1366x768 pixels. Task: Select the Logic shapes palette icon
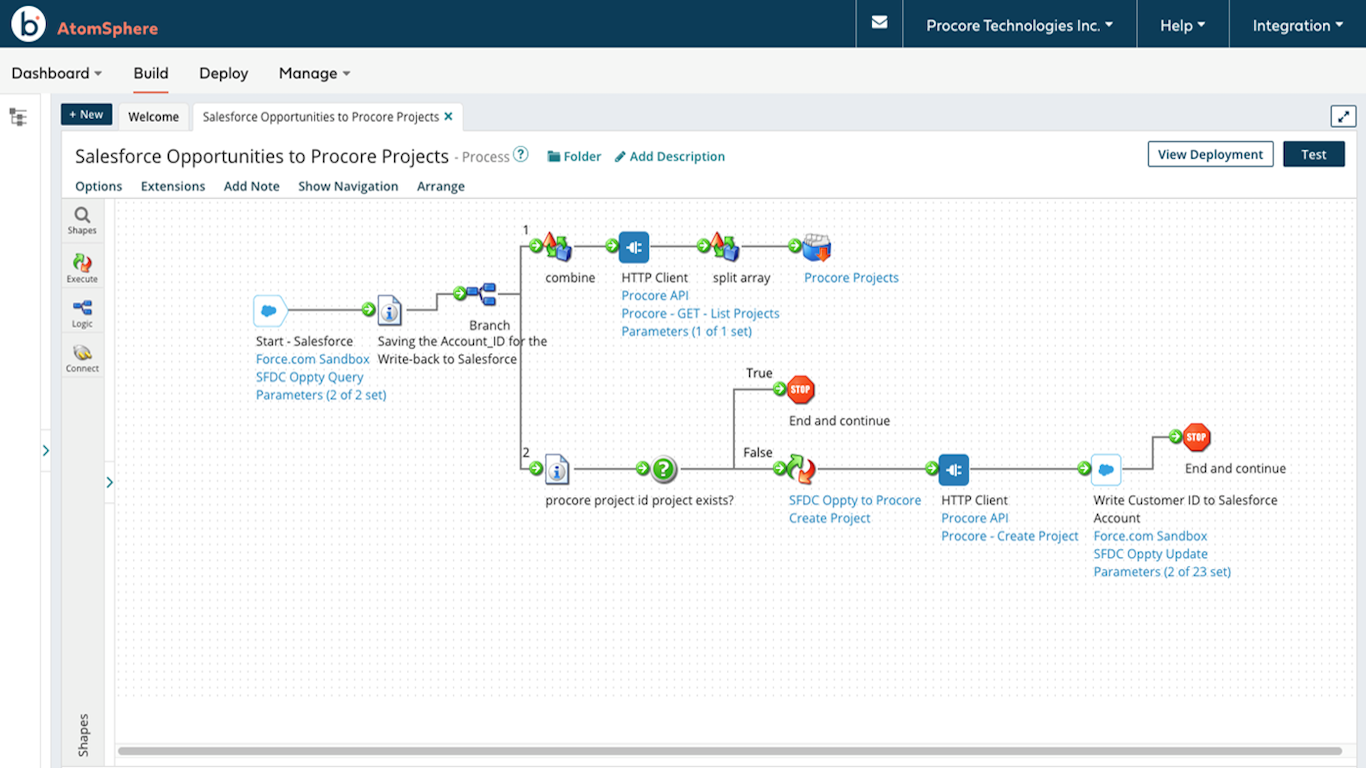[x=82, y=312]
